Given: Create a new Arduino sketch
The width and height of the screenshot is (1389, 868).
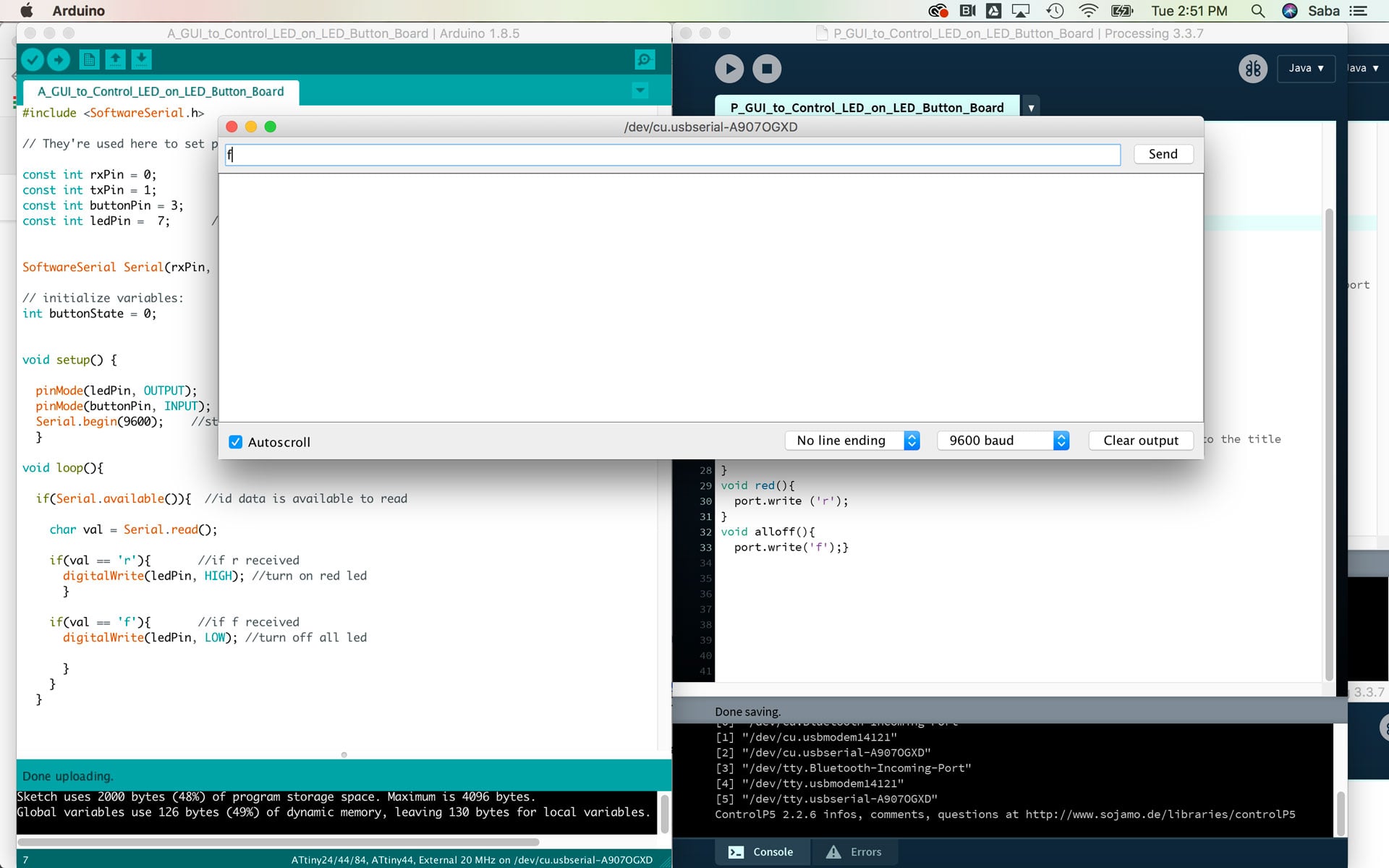Looking at the screenshot, I should (89, 59).
